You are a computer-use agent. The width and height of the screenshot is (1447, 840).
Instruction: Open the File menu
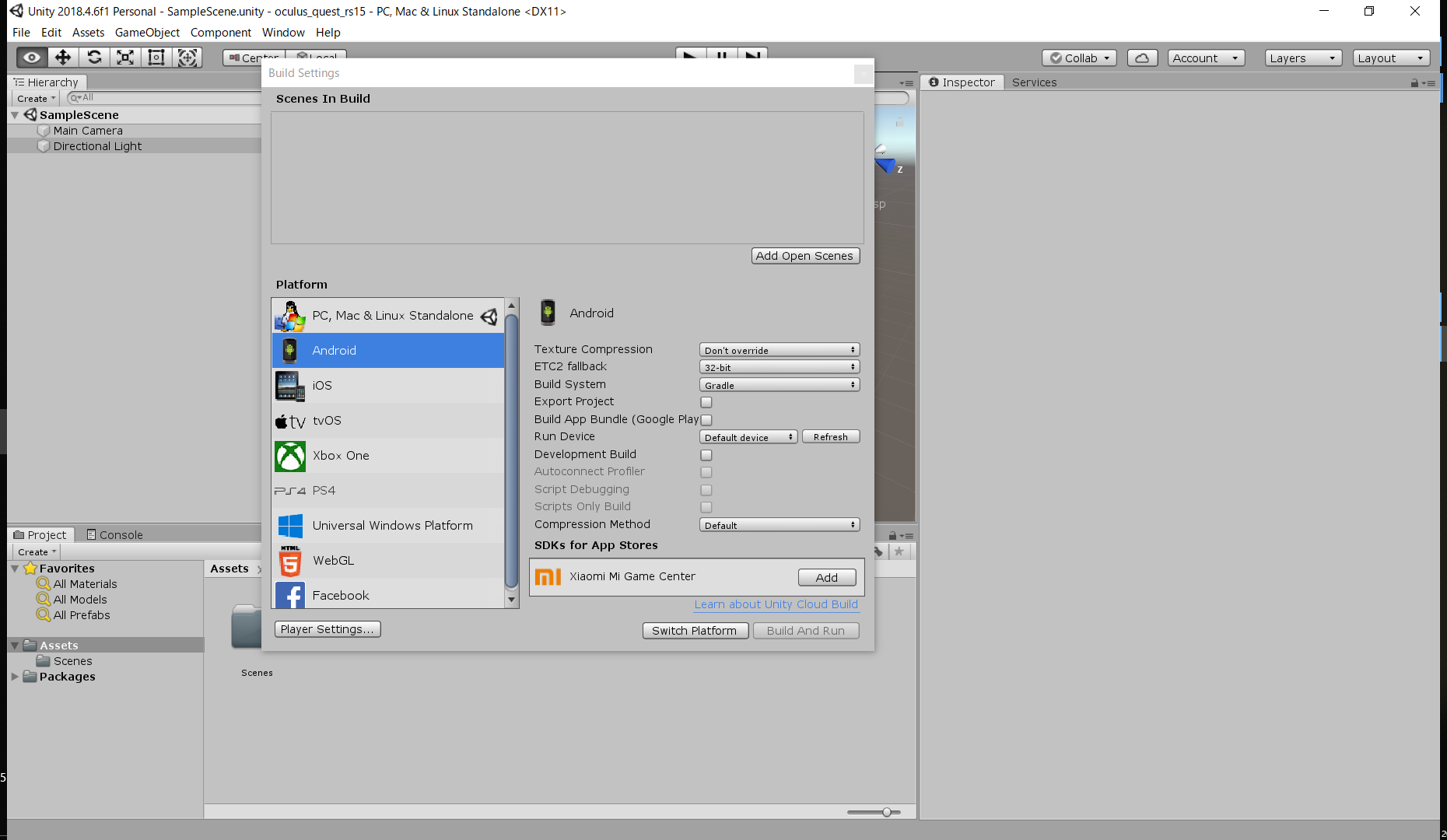[x=21, y=33]
